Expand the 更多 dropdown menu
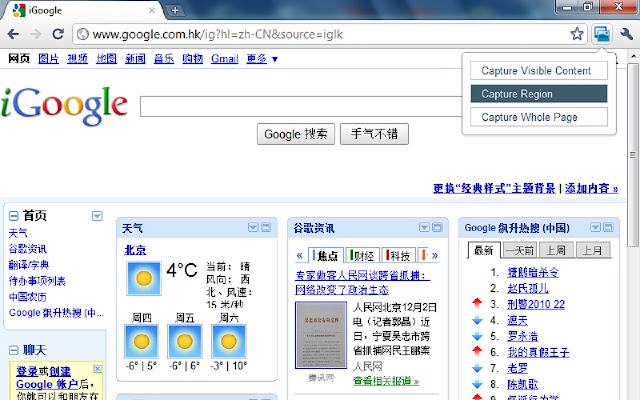The height and width of the screenshot is (400, 640). [x=262, y=59]
